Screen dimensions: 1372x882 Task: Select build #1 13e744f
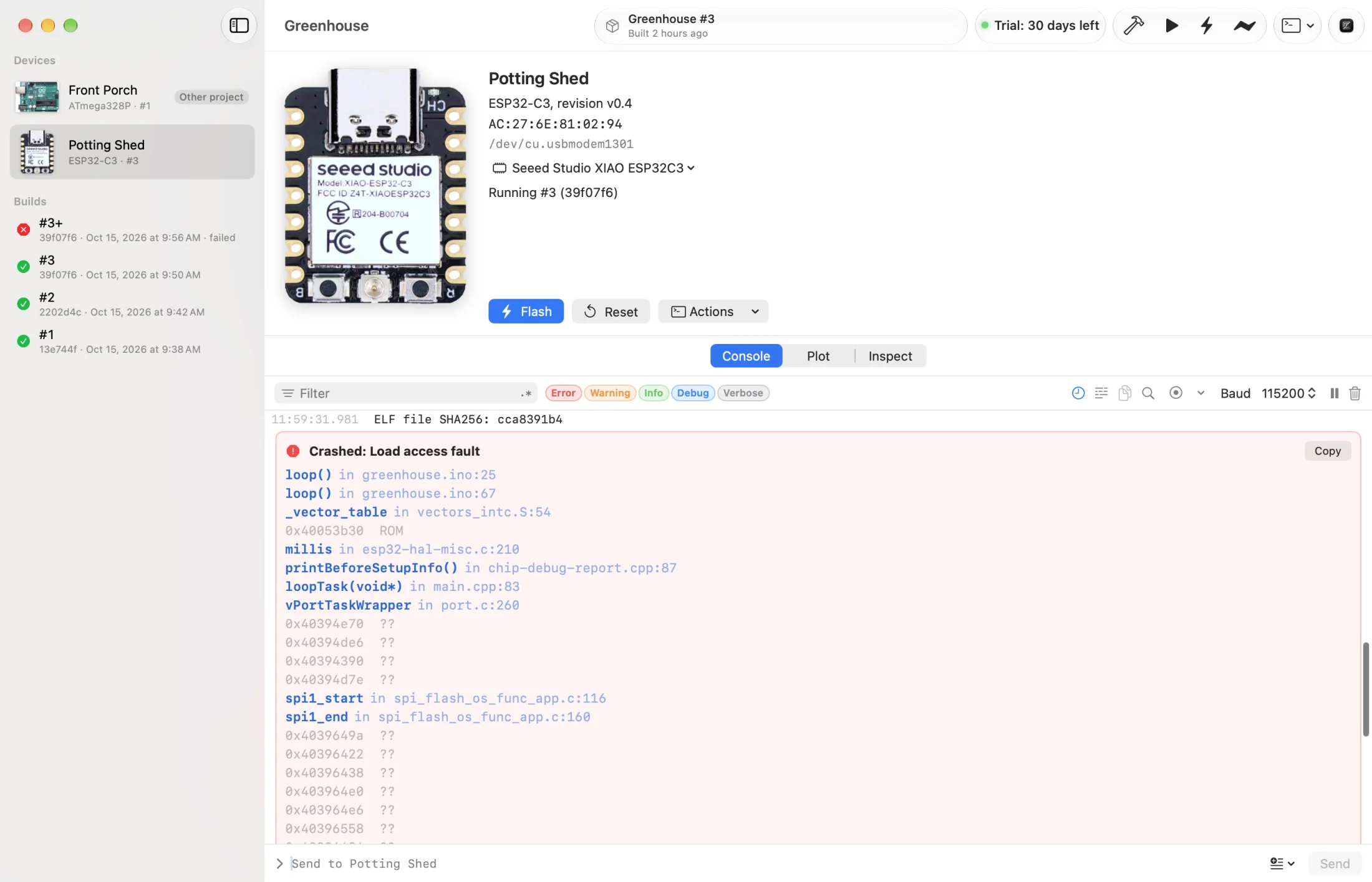click(x=132, y=341)
